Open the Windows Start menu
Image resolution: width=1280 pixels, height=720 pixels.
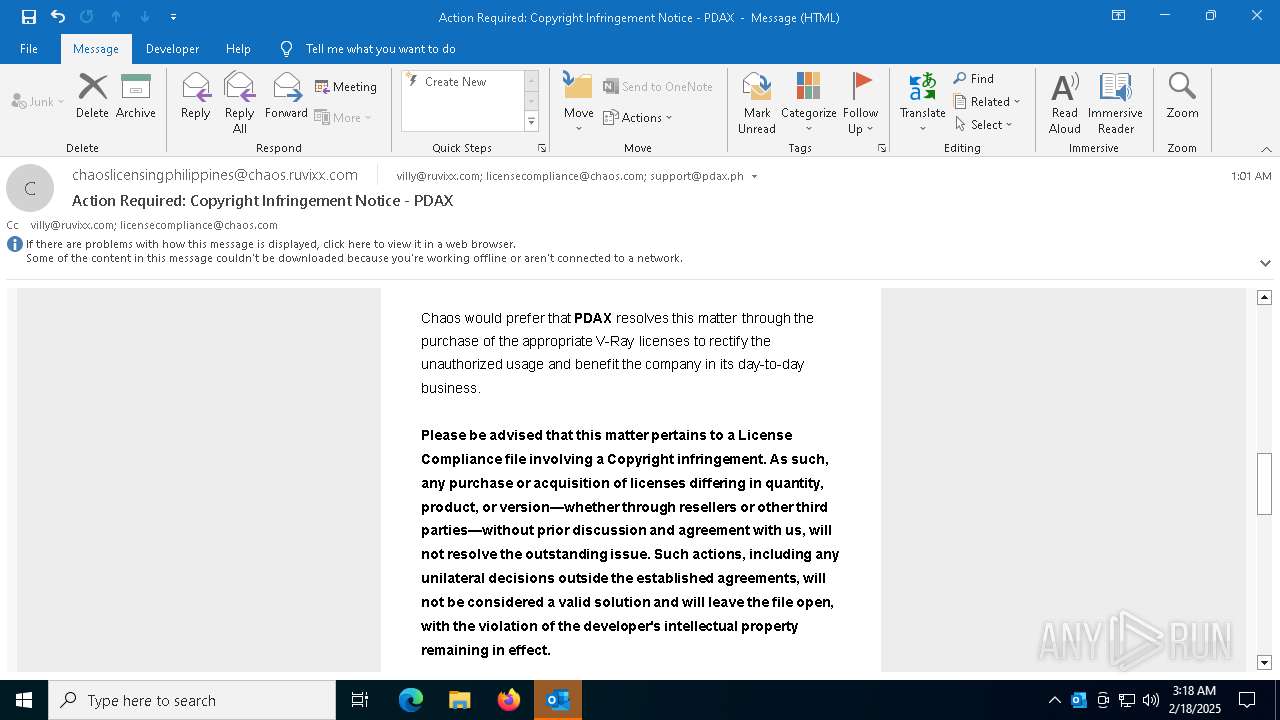tap(24, 700)
